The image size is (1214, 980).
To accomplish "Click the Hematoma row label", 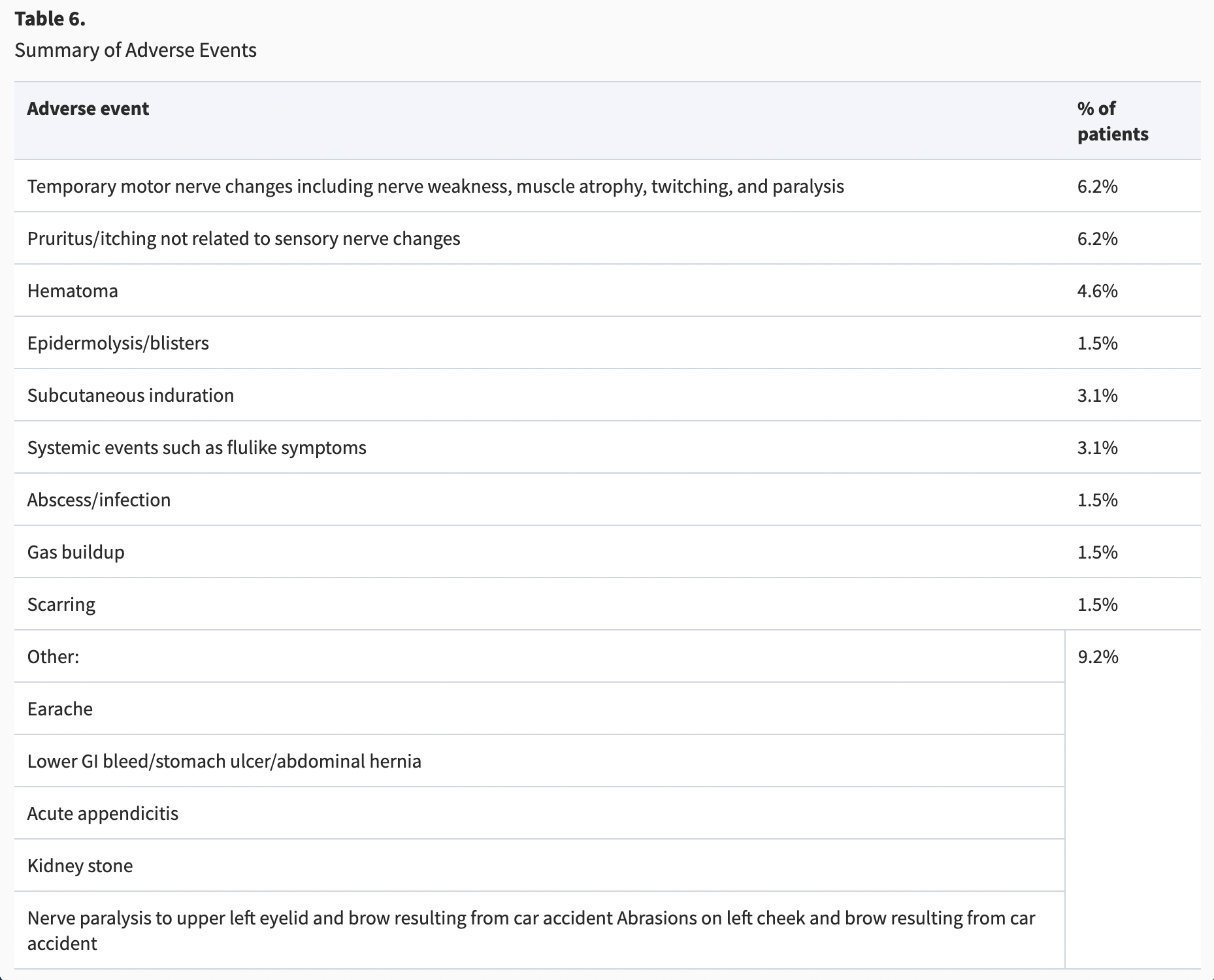I will [x=73, y=291].
